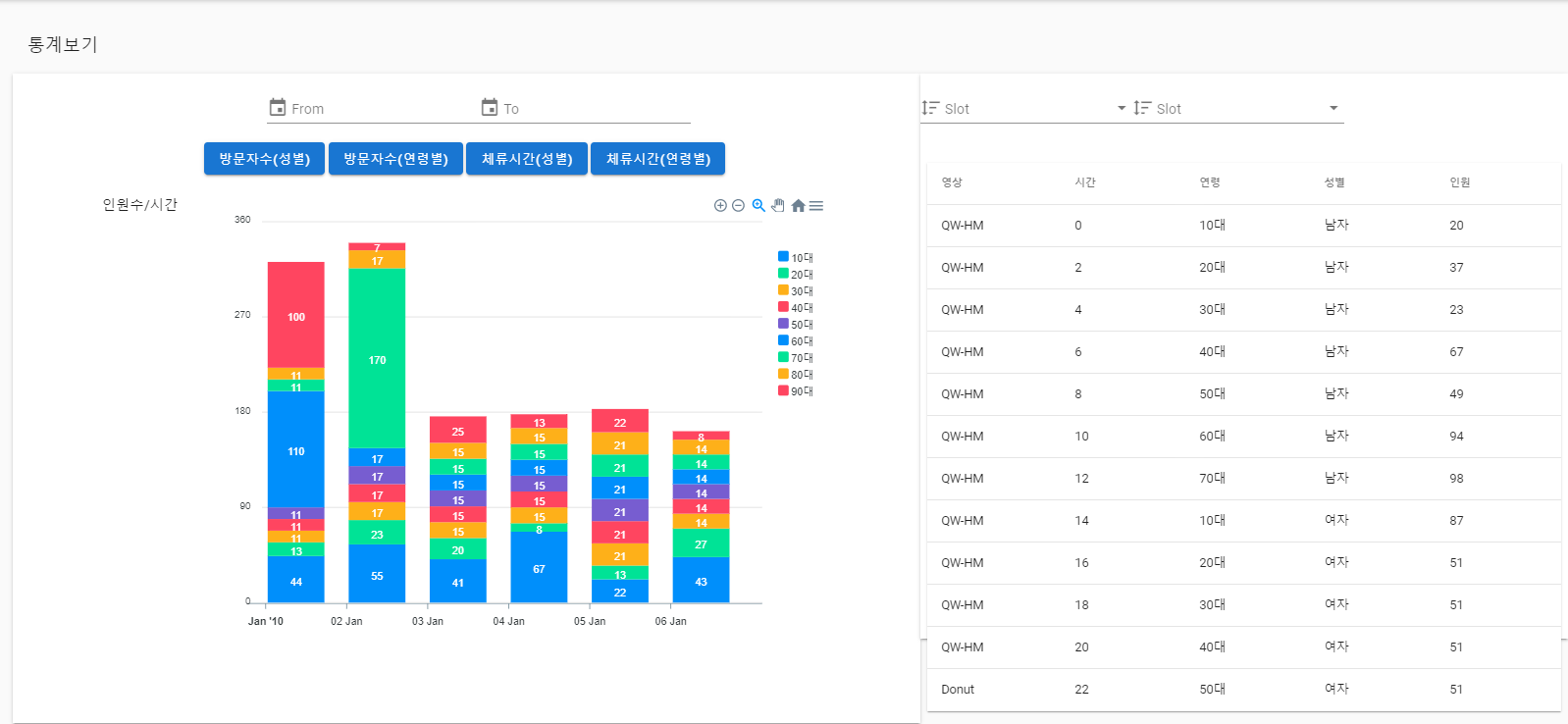Click the 98 value in 70대 row

(1456, 479)
